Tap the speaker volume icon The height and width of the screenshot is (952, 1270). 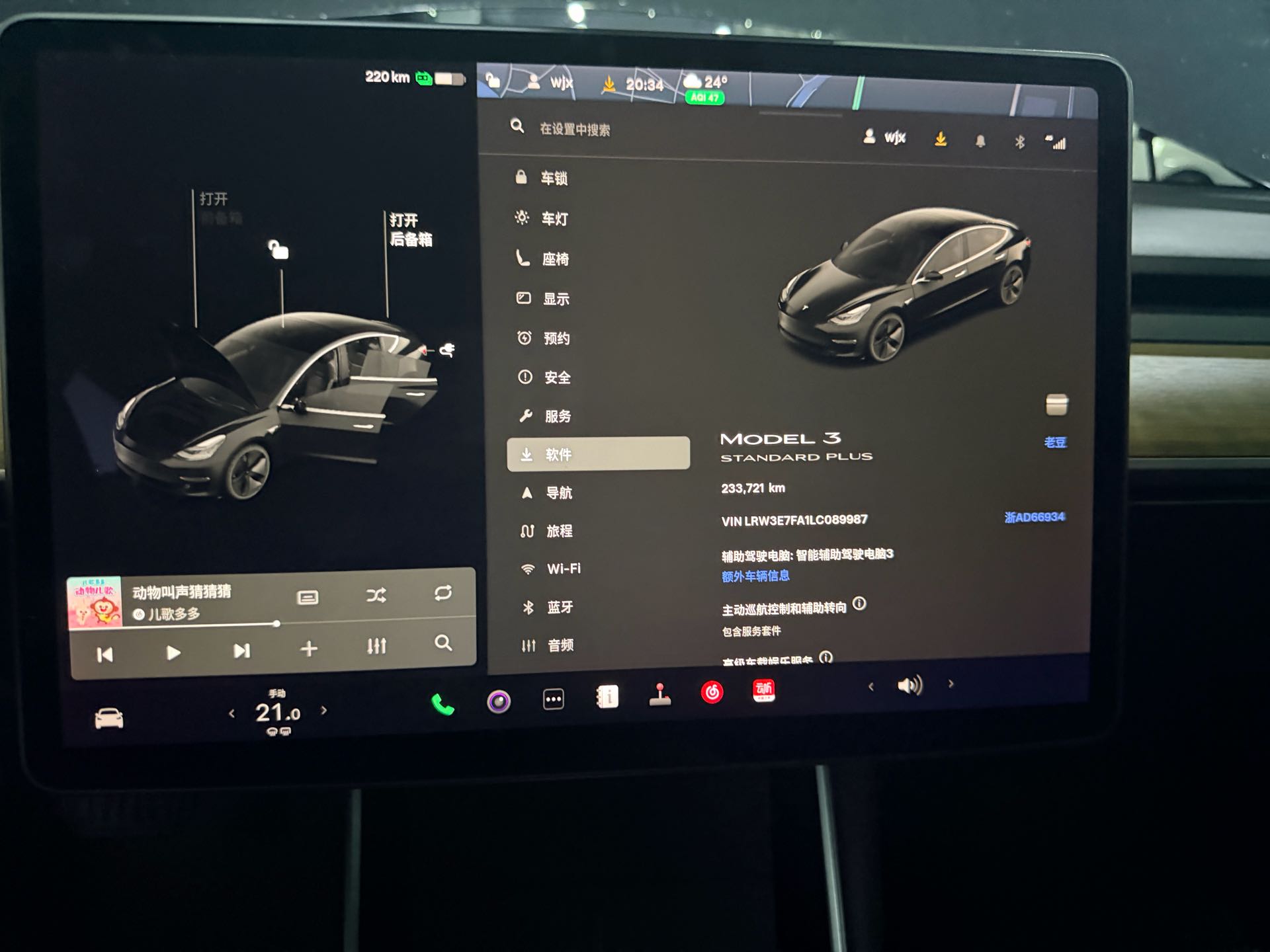coord(910,686)
